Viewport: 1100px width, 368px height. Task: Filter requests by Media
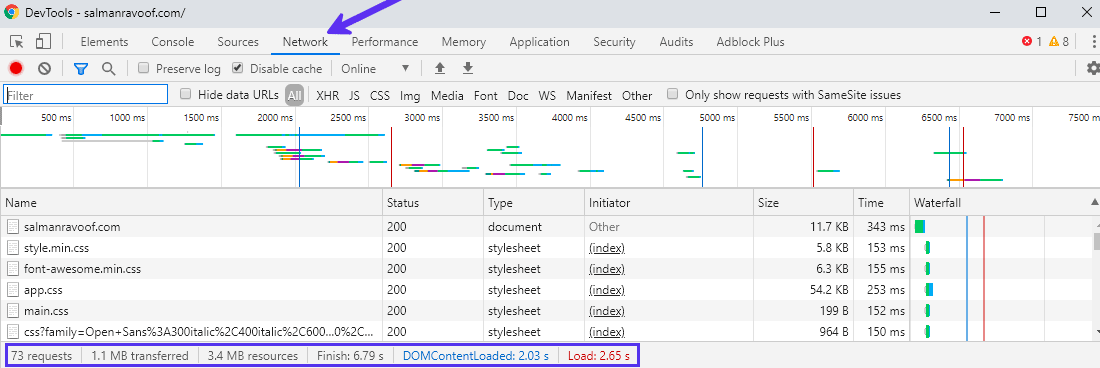[447, 95]
